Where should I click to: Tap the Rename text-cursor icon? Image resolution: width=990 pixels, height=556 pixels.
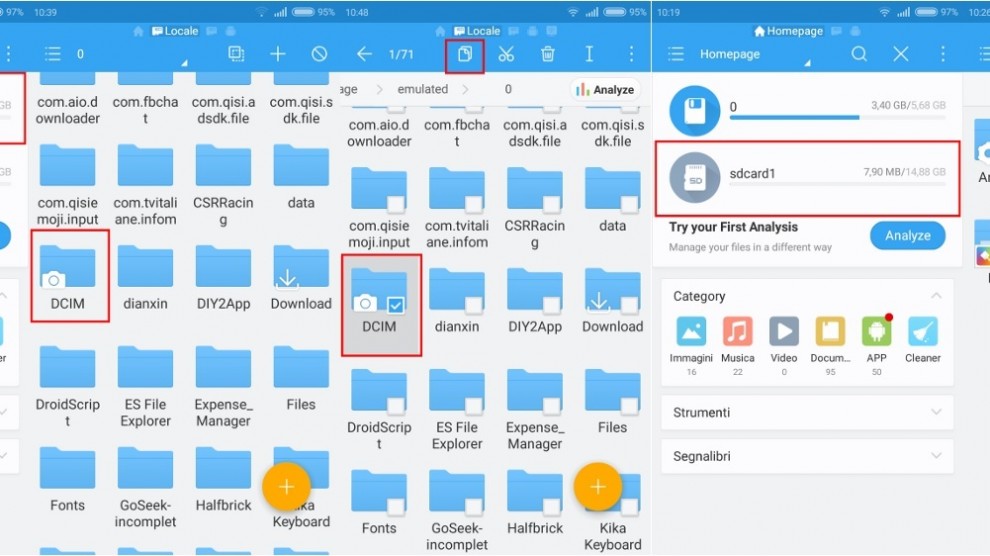pos(589,54)
